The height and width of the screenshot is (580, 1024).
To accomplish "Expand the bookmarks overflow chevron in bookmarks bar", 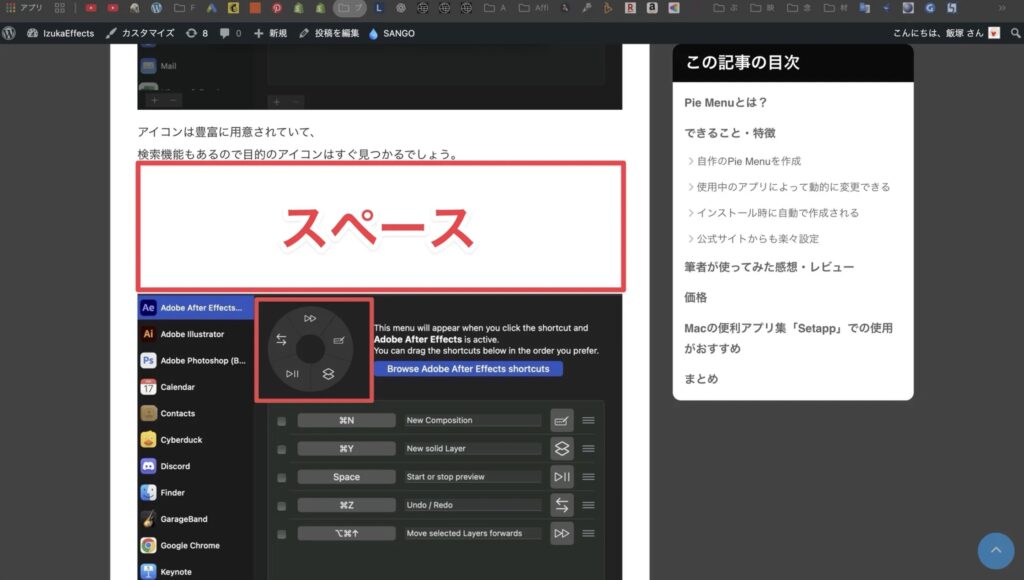I will (x=1003, y=8).
